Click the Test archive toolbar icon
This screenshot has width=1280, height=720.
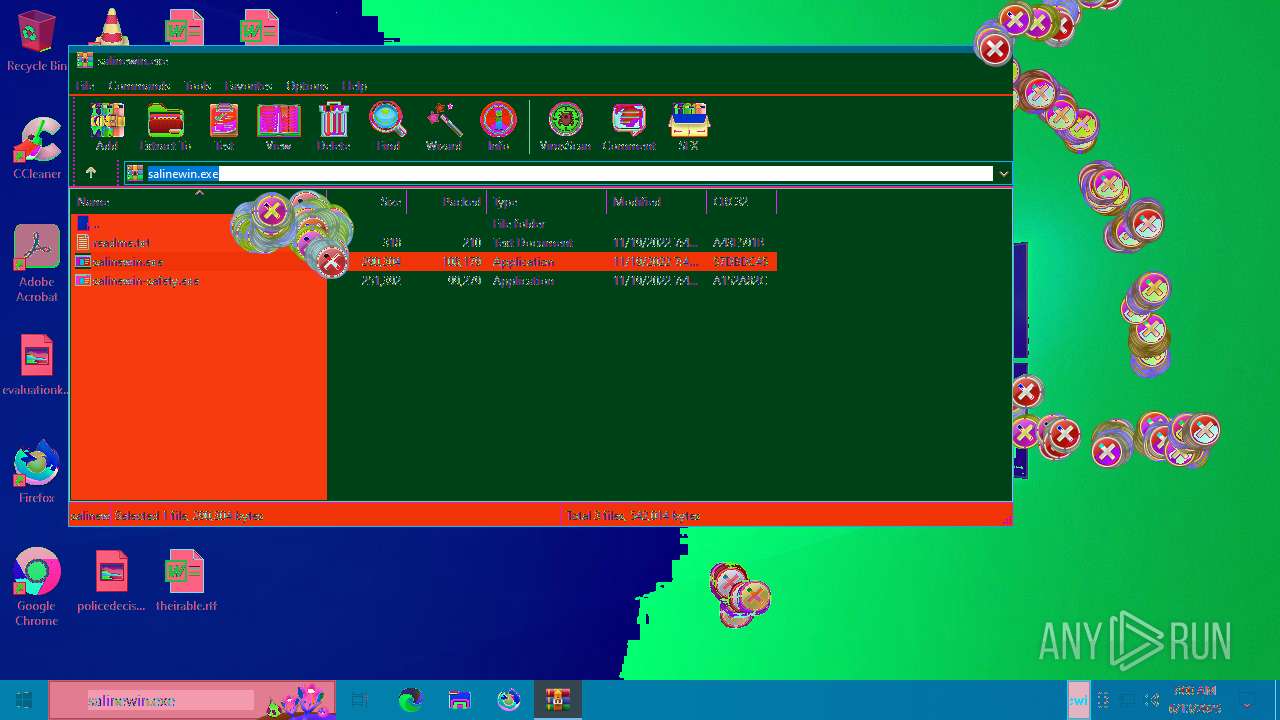click(x=224, y=126)
